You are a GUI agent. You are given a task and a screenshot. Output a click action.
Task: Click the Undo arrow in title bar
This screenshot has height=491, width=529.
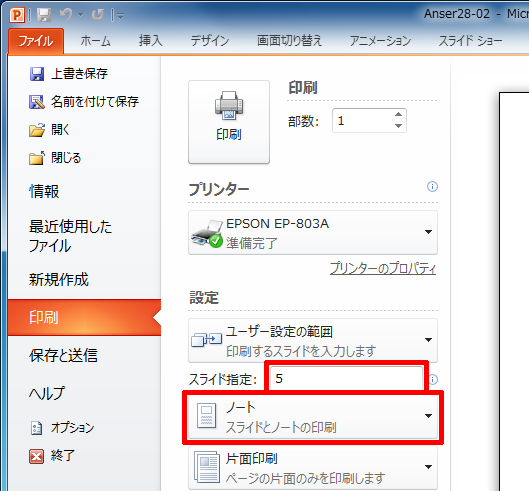66,15
